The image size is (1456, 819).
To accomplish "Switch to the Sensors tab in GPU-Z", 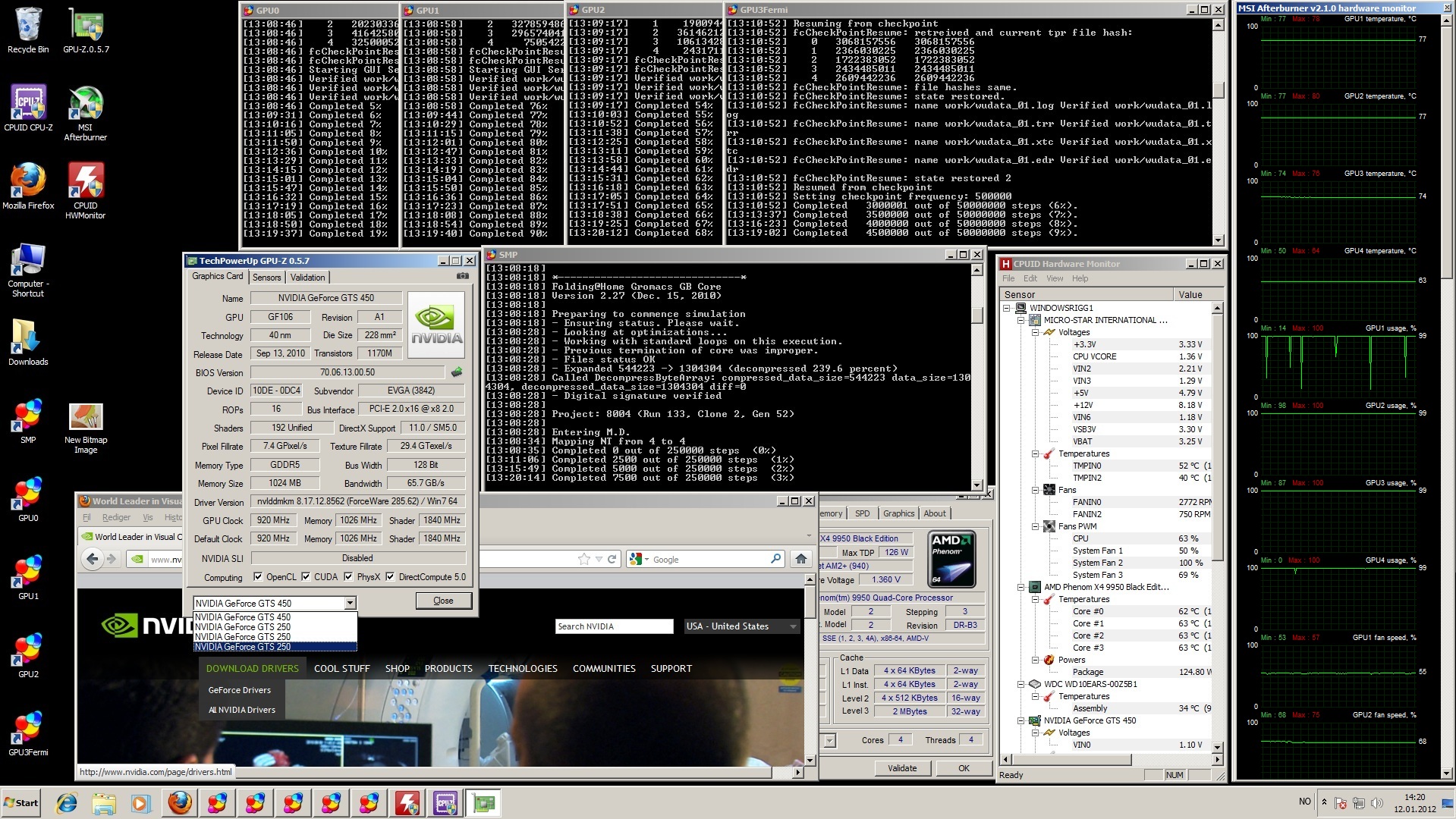I will coord(267,278).
